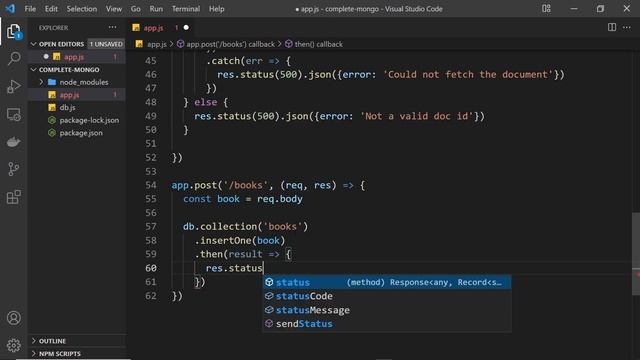Image resolution: width=640 pixels, height=360 pixels.
Task: Click the unsaved dot on app.js tab
Action: [x=186, y=28]
